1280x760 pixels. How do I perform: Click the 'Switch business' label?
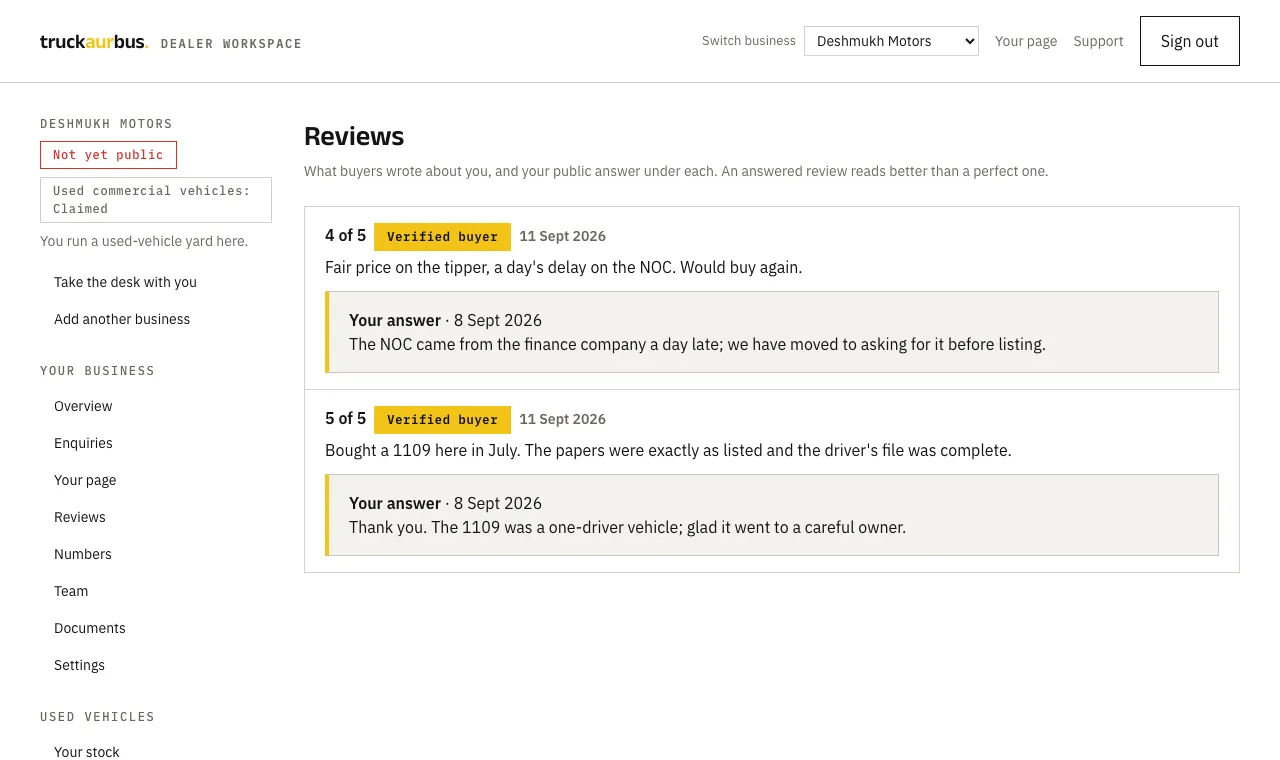point(749,41)
